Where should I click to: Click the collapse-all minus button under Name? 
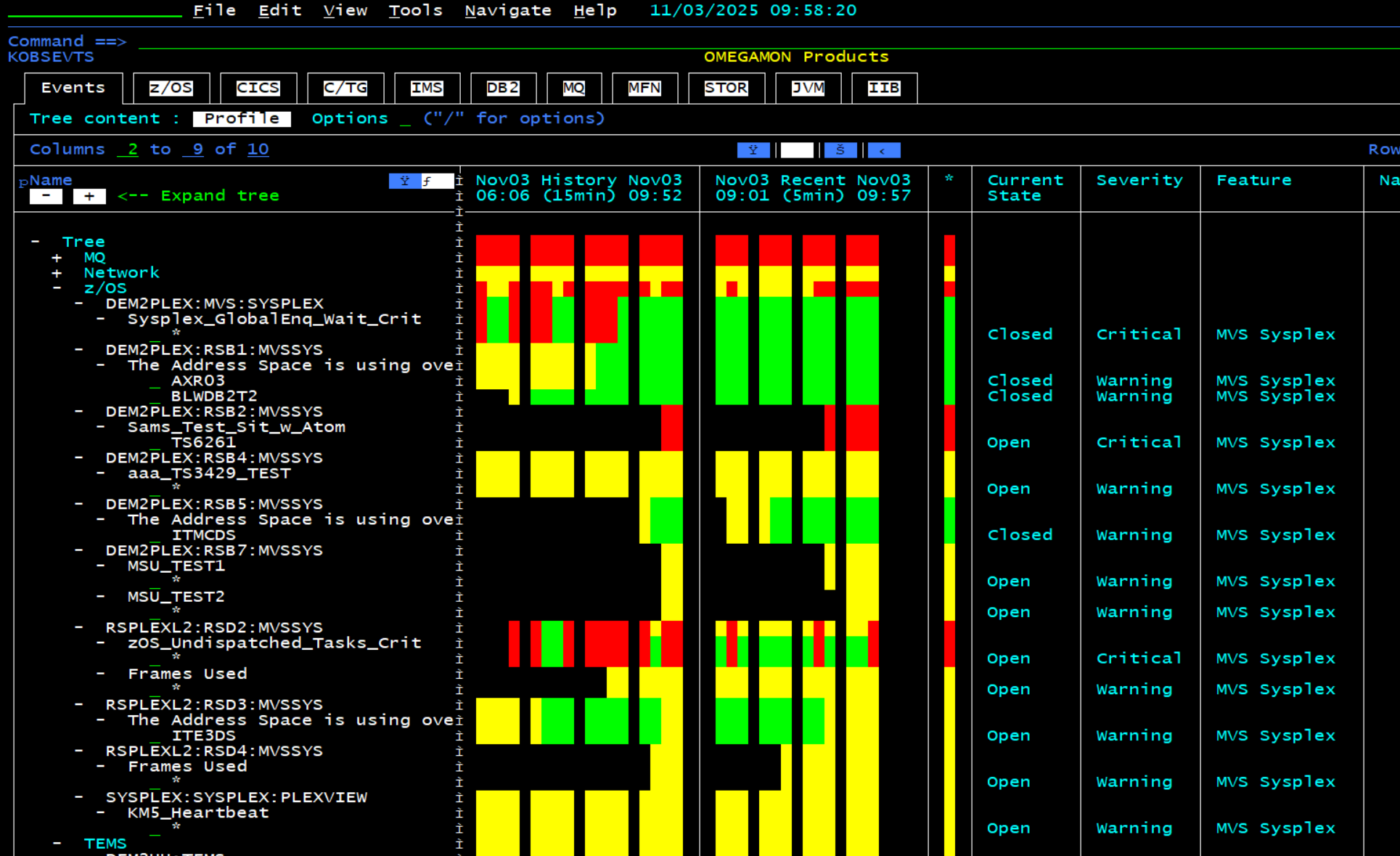coord(46,196)
